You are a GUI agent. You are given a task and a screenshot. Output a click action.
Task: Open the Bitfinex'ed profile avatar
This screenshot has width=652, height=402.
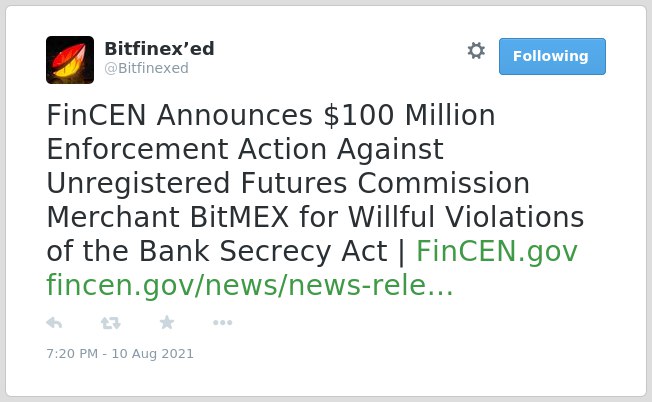70,60
